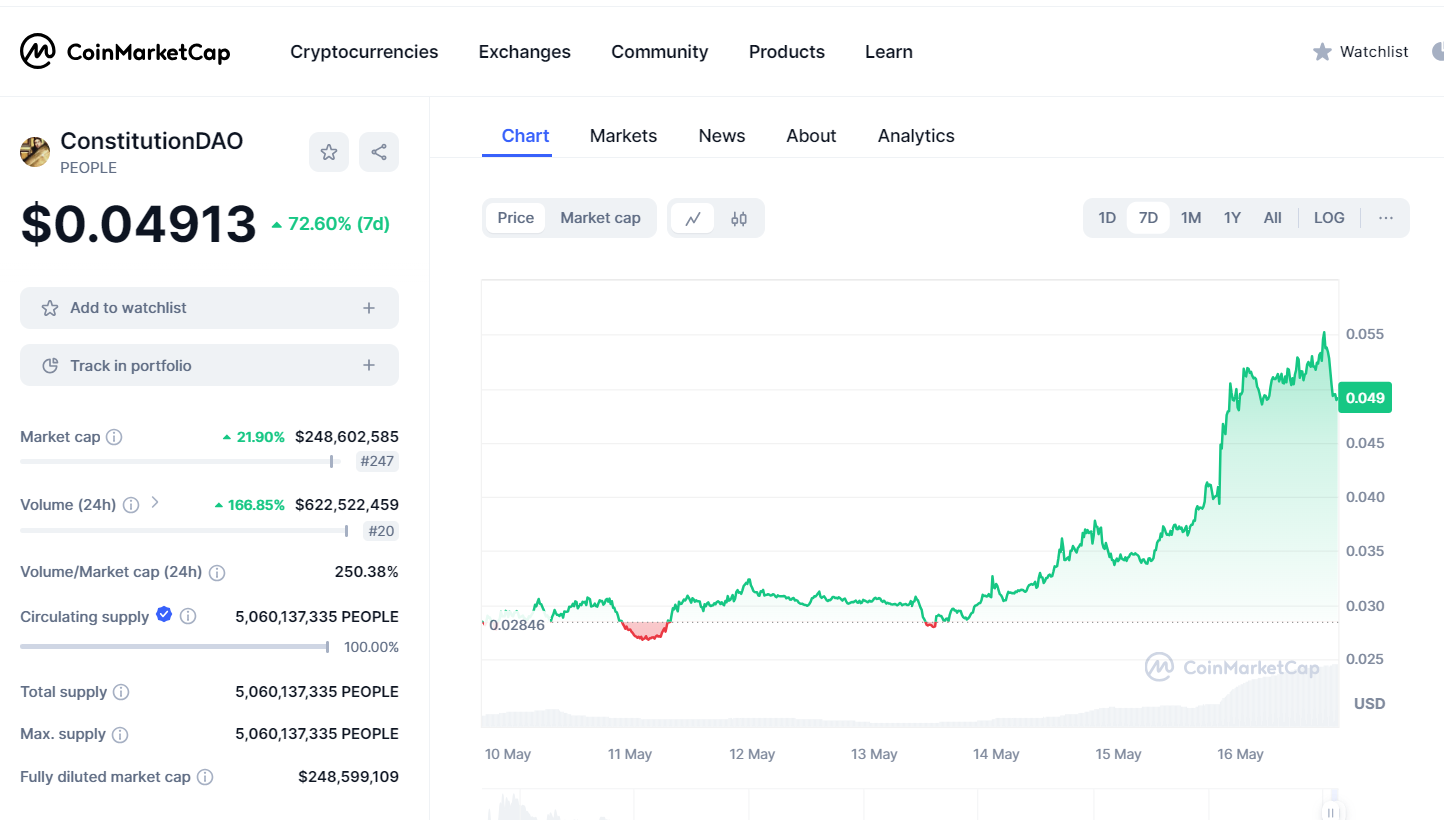
Task: Open Market cap info icon
Action: click(x=114, y=437)
